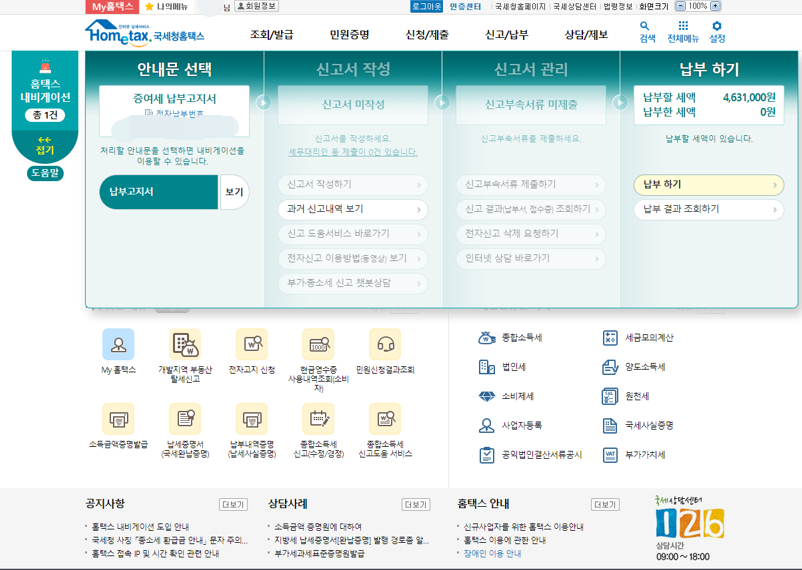The width and height of the screenshot is (802, 570).
Task: Open the 인증센터 link
Action: [465, 6]
